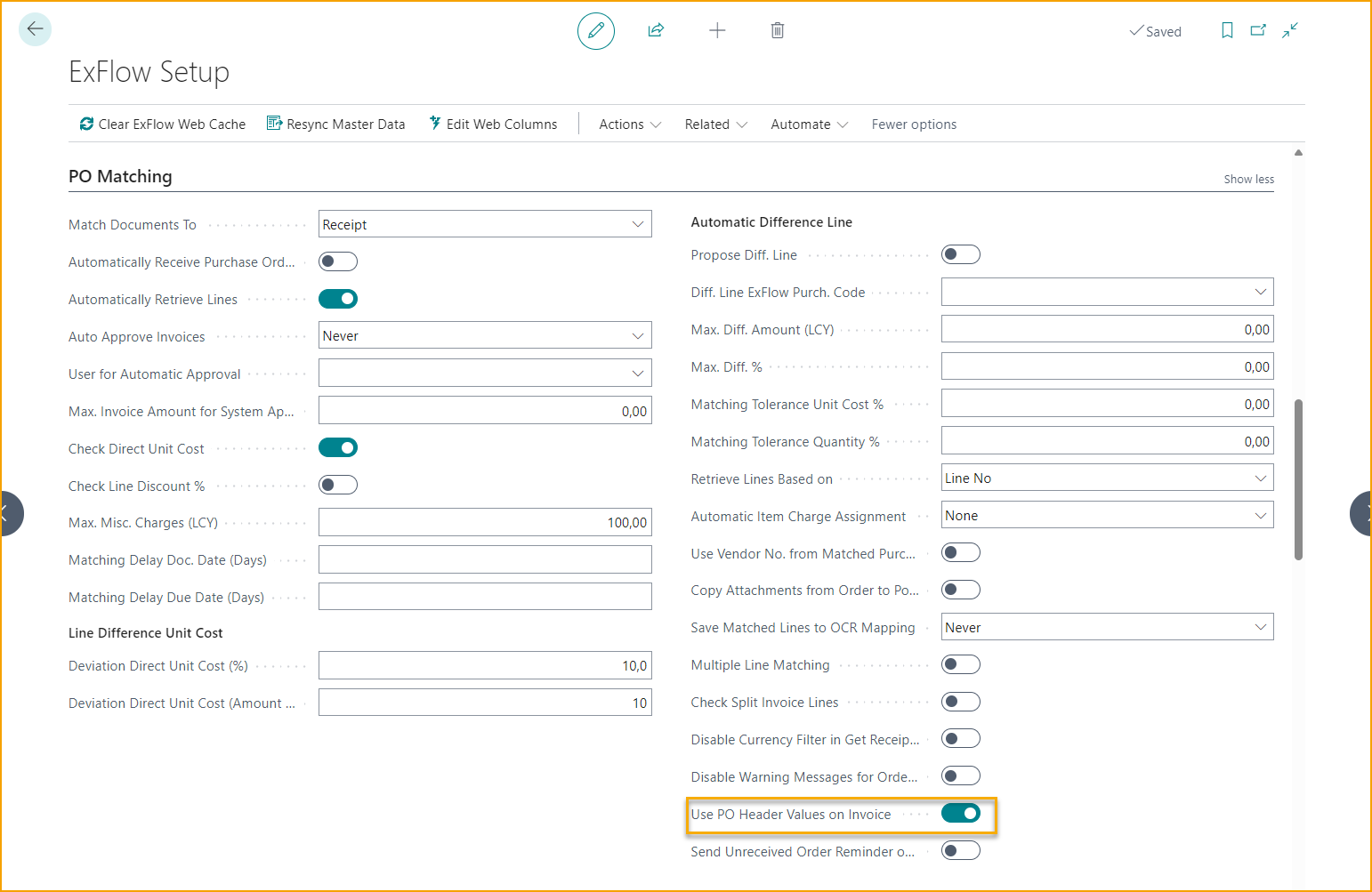This screenshot has height=892, width=1372.
Task: Click Show less in PO Matching
Action: (1248, 179)
